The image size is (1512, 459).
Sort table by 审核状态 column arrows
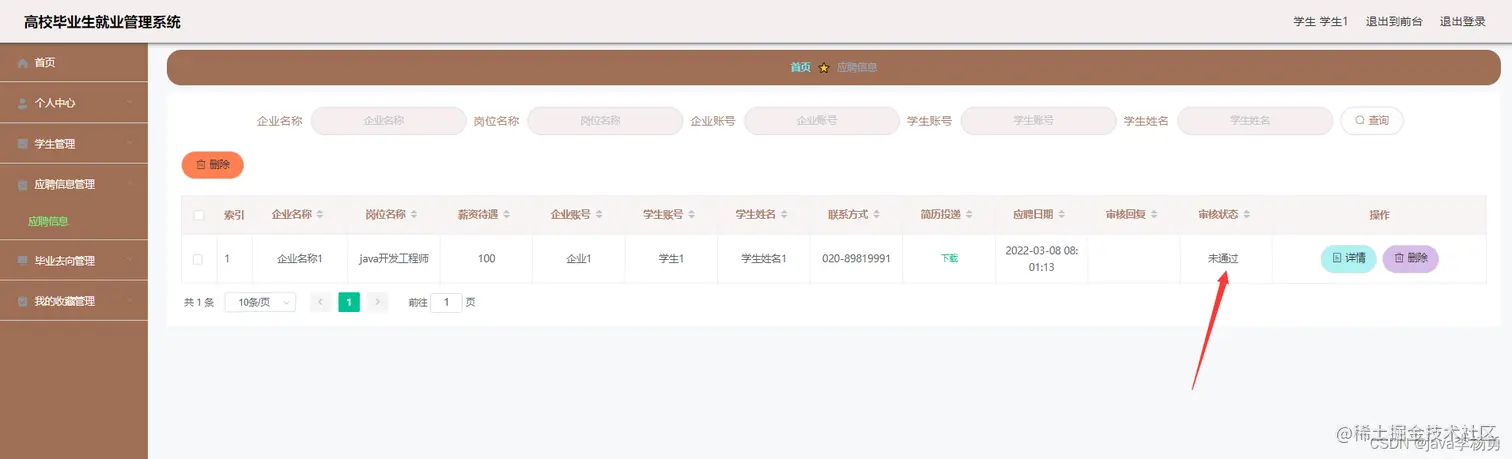click(x=1248, y=215)
